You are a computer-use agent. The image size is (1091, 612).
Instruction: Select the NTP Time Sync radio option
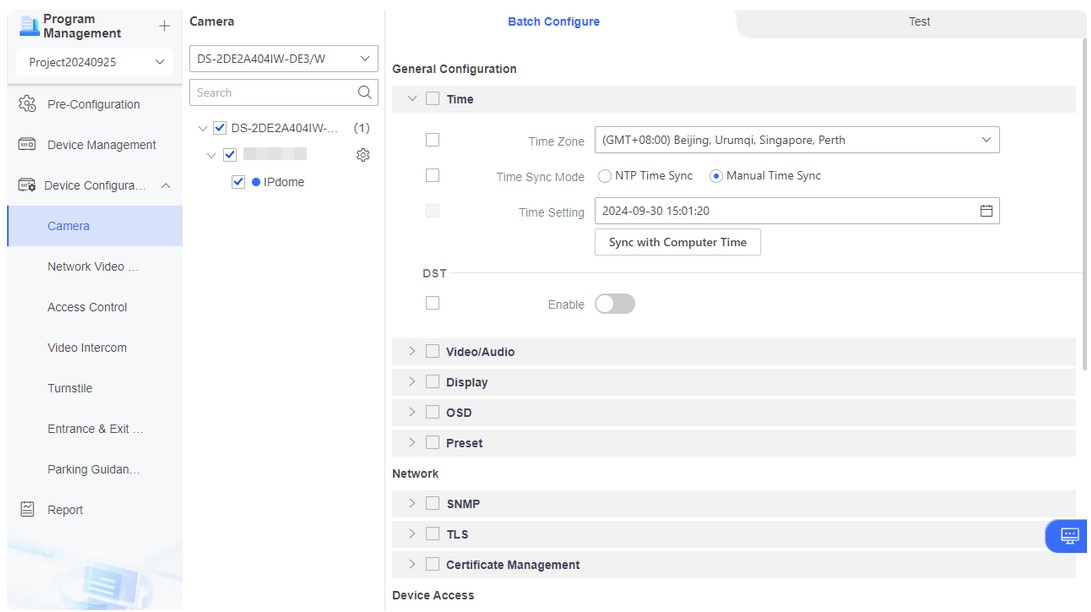click(x=605, y=176)
